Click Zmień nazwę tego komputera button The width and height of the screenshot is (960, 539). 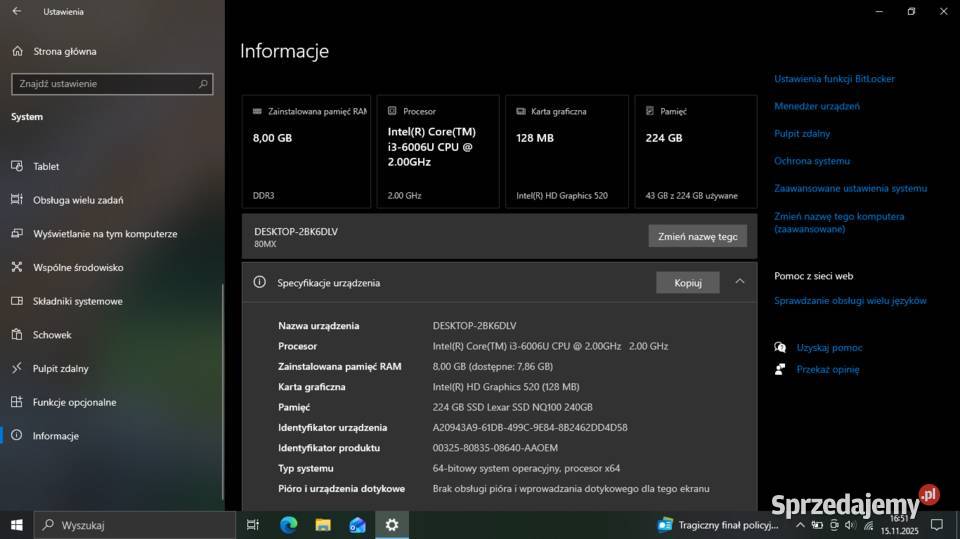697,236
